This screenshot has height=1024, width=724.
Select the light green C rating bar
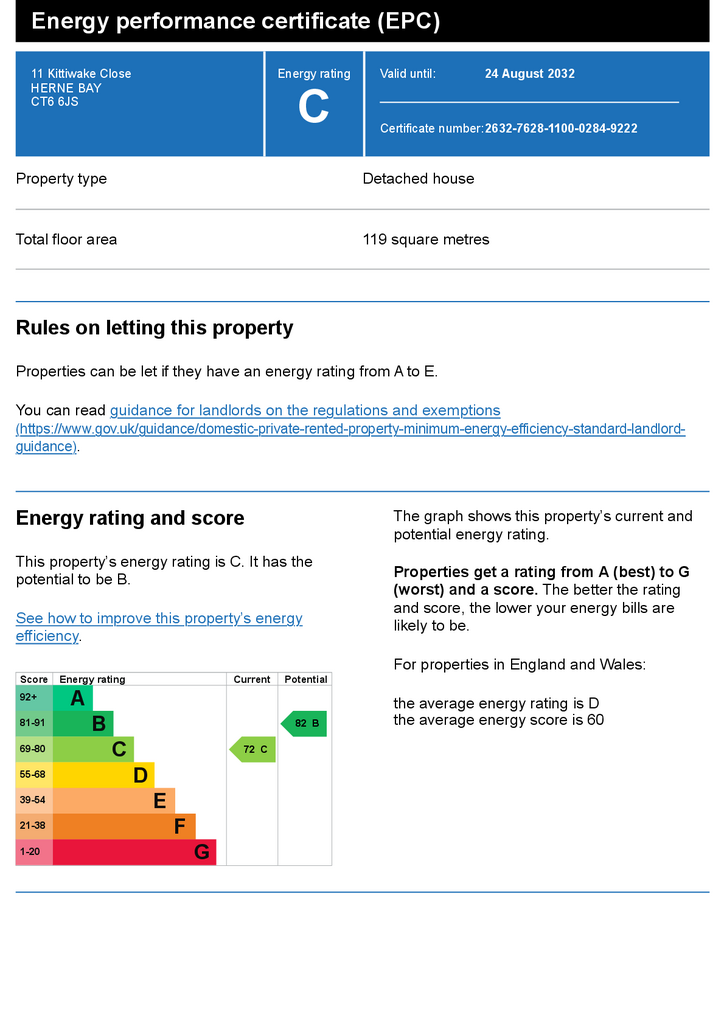pos(93,749)
